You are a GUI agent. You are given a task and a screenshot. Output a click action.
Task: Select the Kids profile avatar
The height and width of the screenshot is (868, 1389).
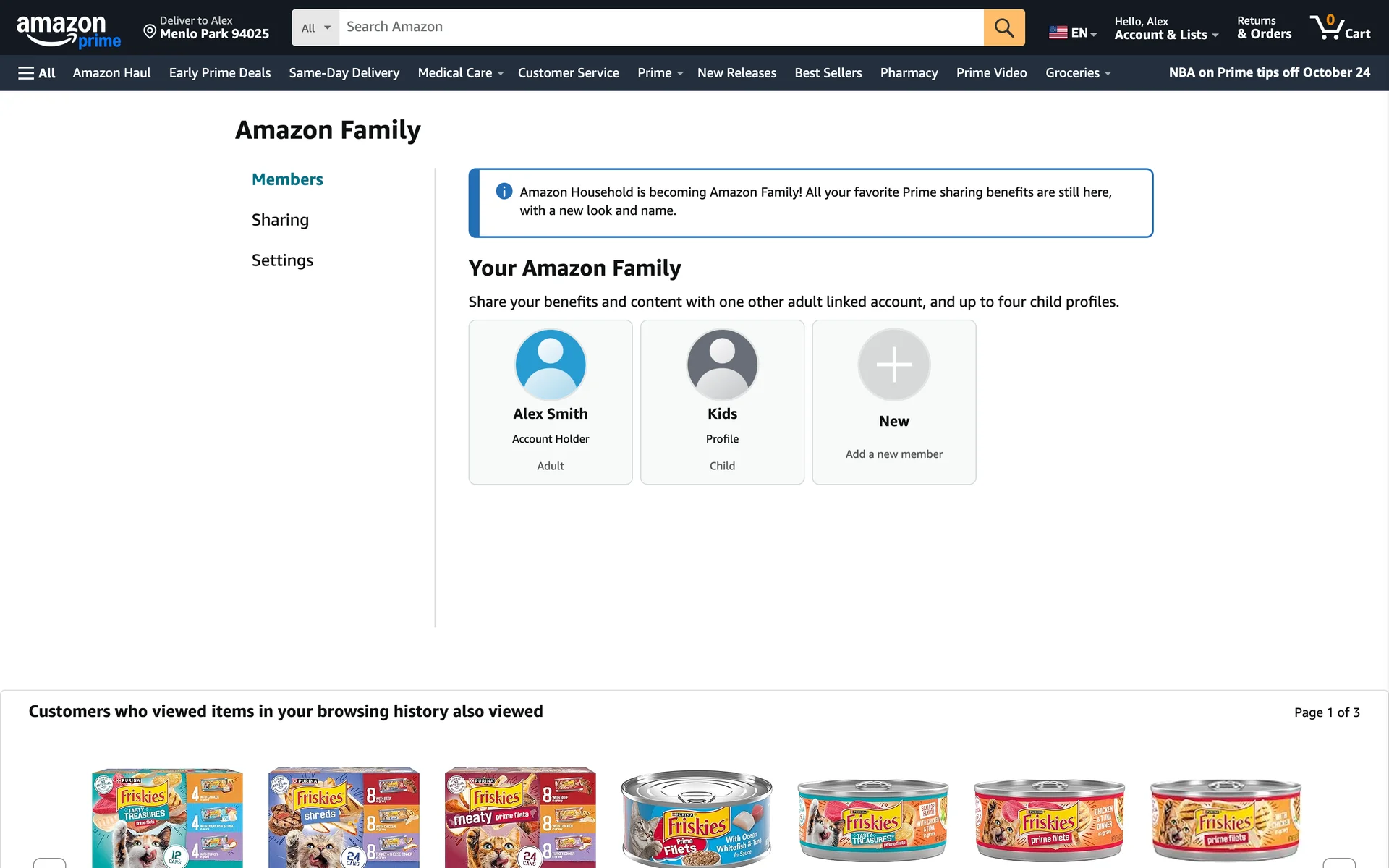point(721,365)
